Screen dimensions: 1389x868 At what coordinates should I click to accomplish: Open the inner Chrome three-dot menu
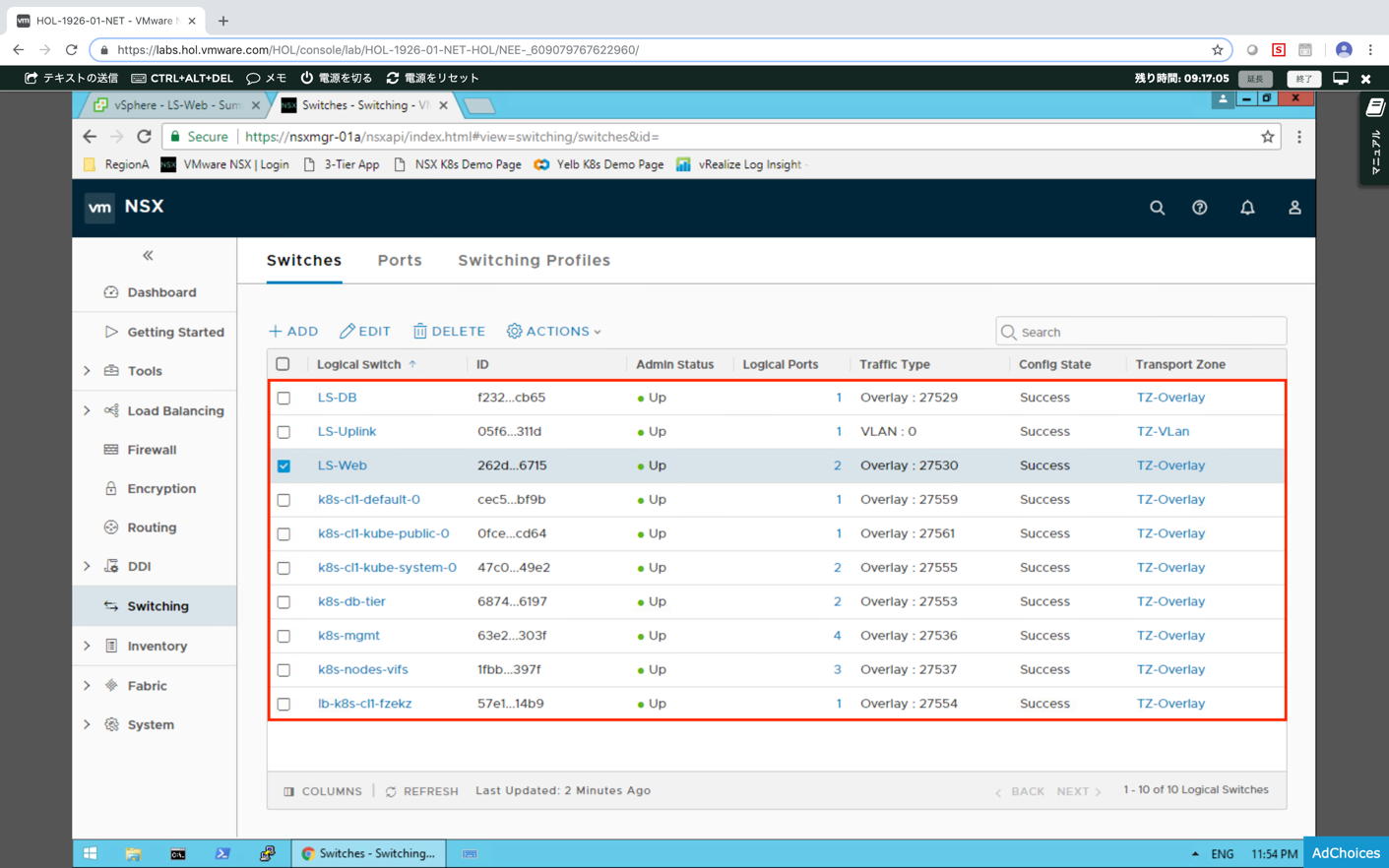[x=1299, y=137]
